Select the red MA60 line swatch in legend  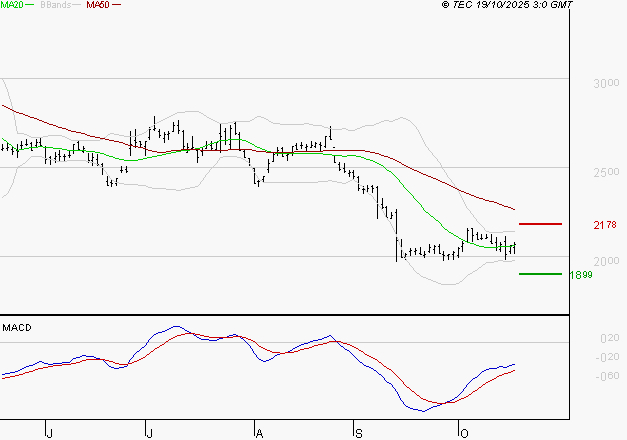coord(117,5)
